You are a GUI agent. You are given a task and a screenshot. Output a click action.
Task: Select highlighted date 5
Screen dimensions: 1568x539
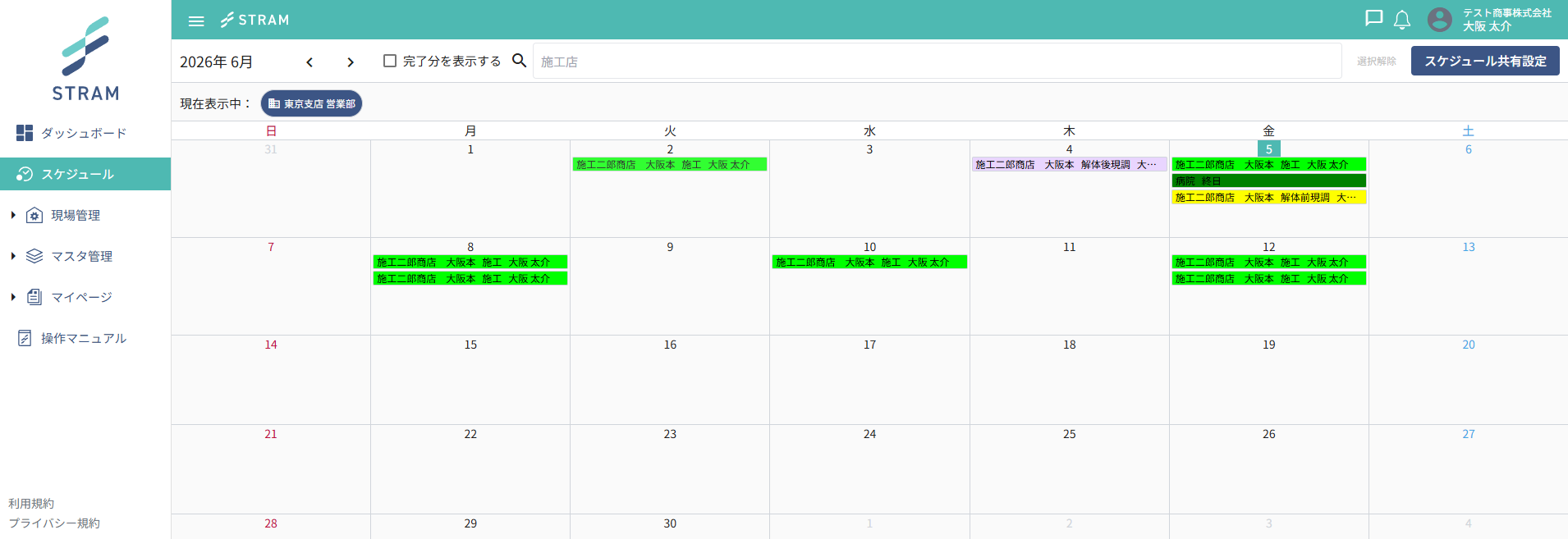click(1269, 148)
